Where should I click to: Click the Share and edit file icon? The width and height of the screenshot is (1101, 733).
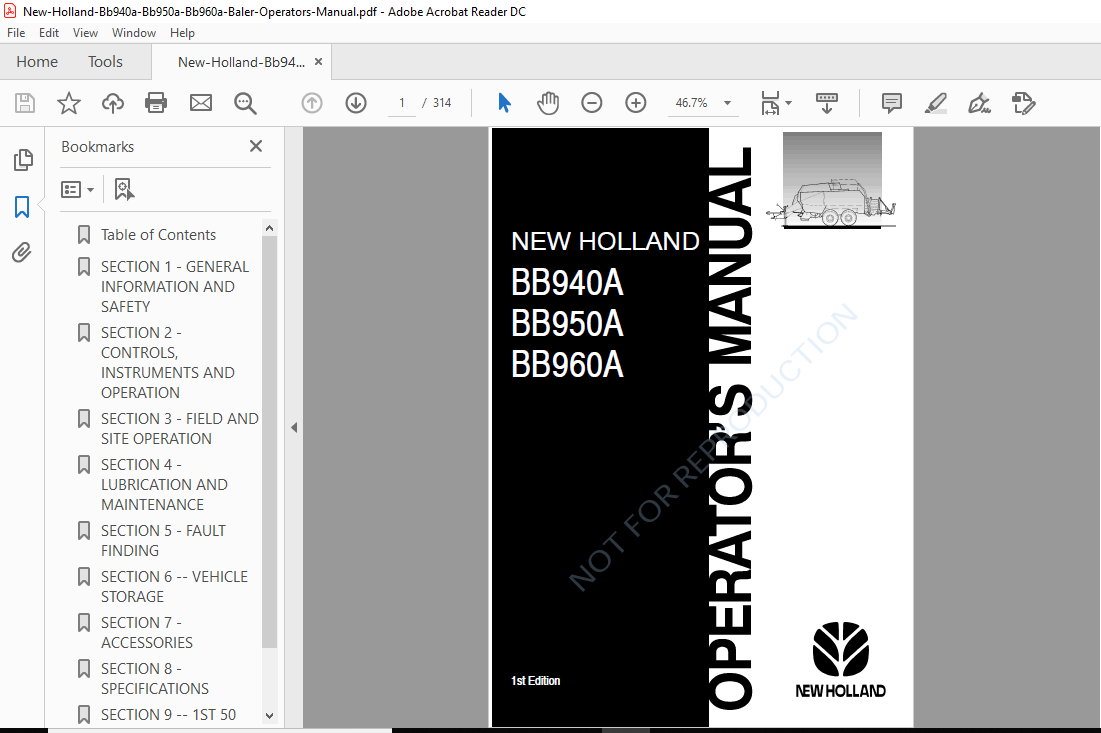[x=1023, y=103]
